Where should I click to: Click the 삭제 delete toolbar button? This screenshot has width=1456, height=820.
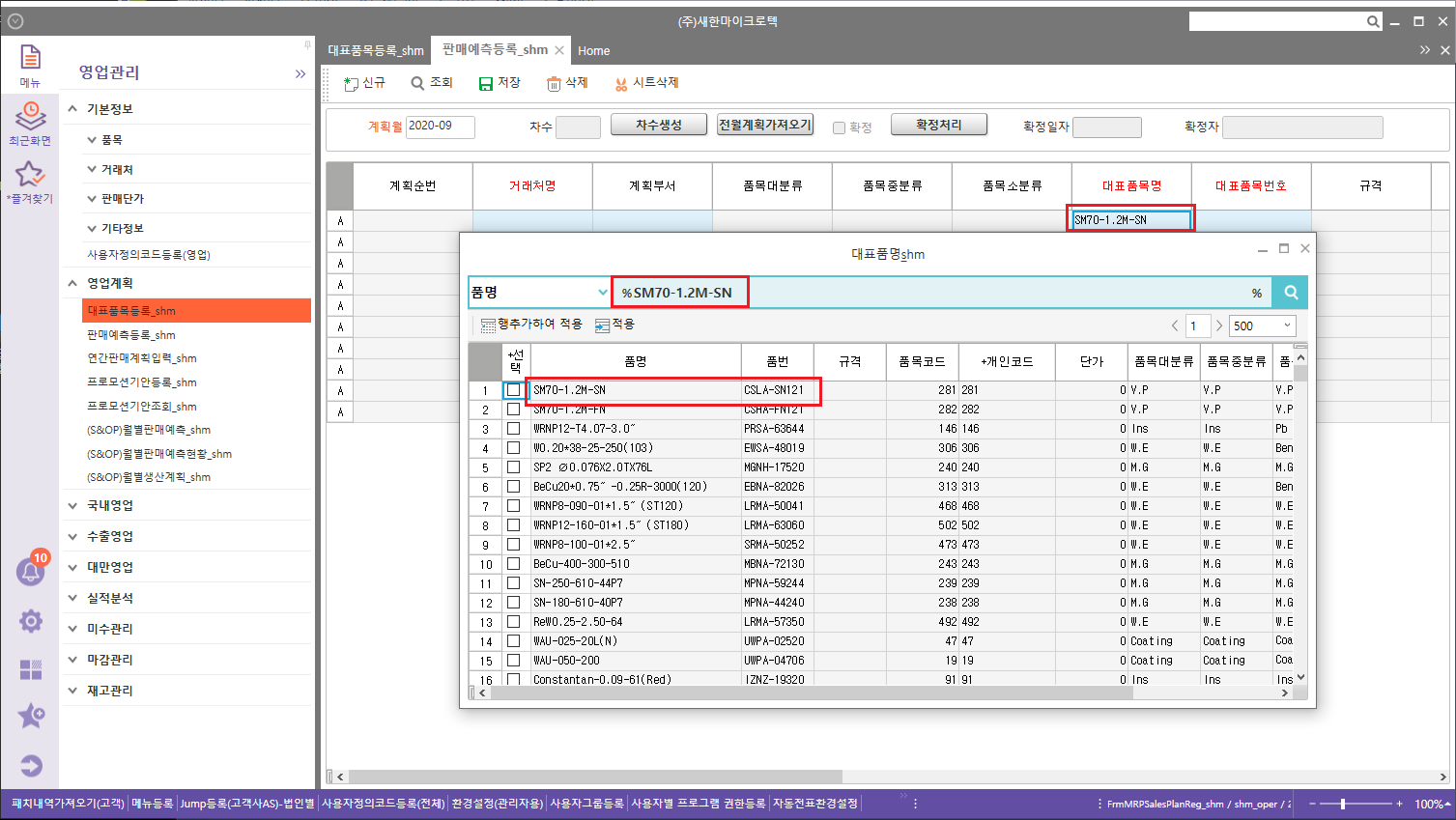click(x=567, y=83)
